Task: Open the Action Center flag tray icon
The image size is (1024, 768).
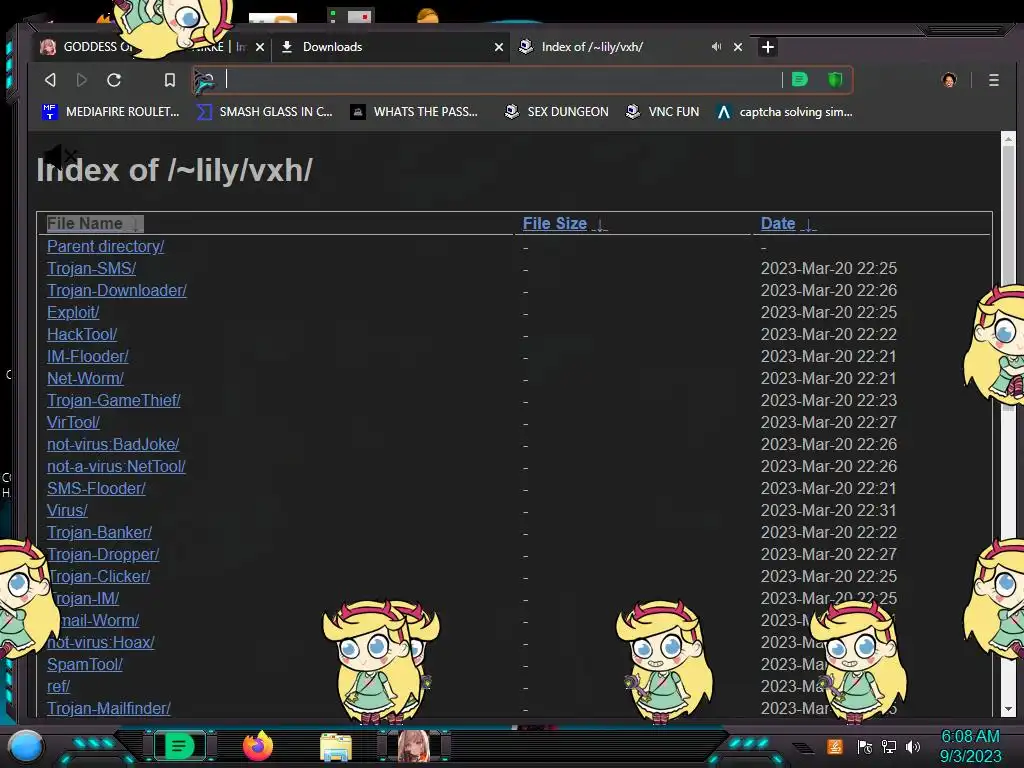Action: (x=865, y=747)
